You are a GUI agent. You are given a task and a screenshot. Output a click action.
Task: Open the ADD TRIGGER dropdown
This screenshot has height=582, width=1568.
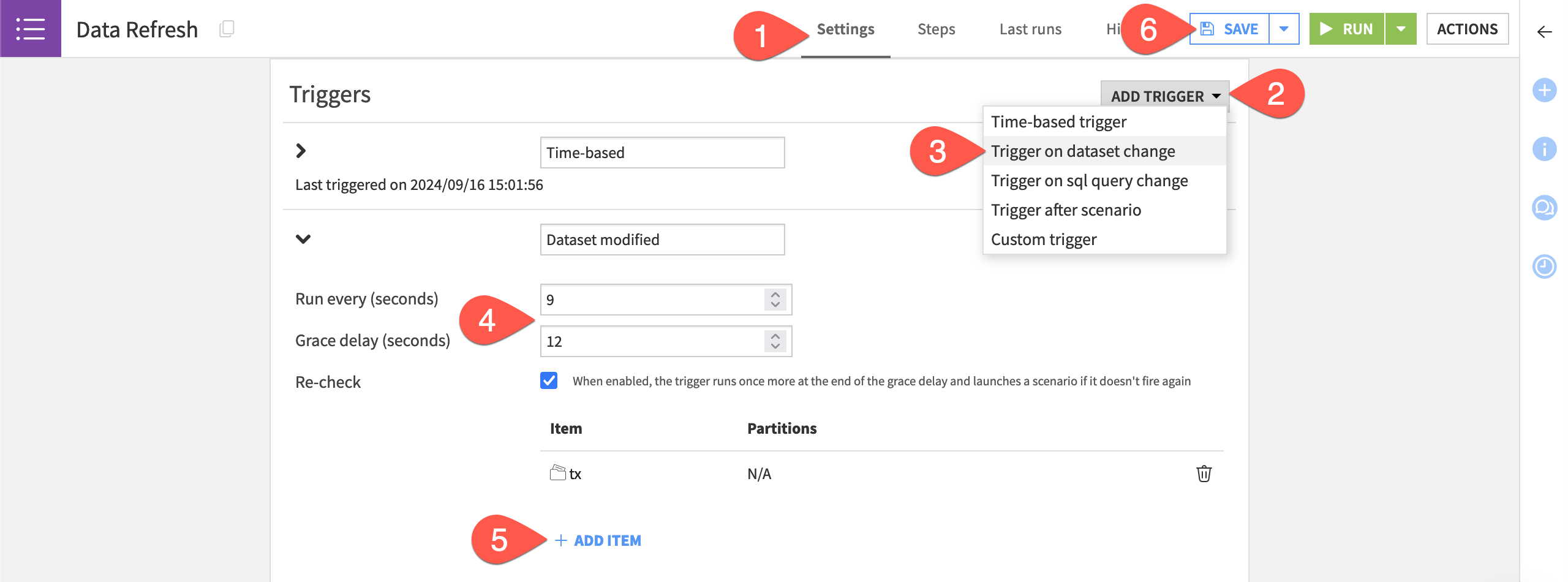tap(1162, 96)
